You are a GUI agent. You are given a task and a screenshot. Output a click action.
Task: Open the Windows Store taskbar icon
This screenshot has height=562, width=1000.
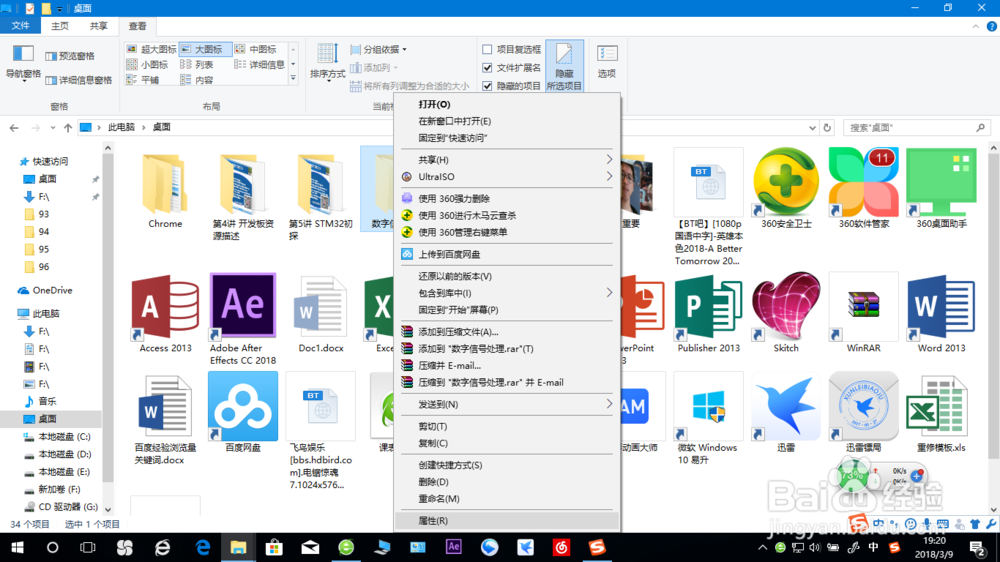click(x=274, y=547)
